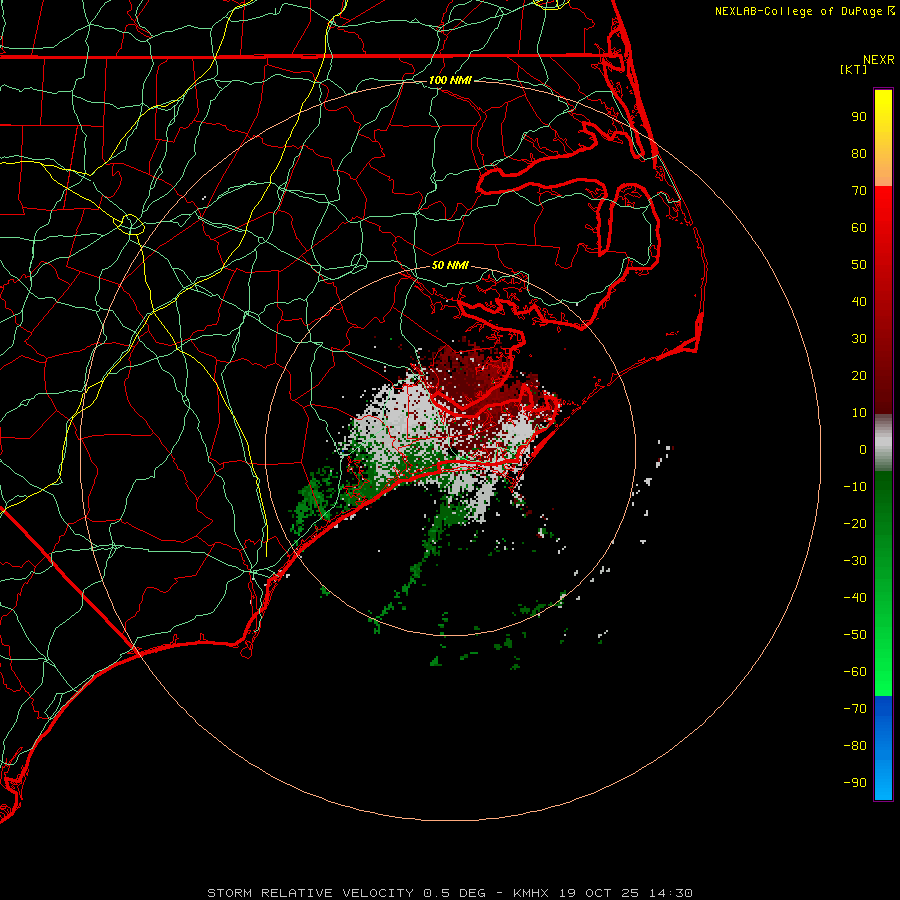
Task: Click the -70 value on the velocity scale
Action: [855, 709]
